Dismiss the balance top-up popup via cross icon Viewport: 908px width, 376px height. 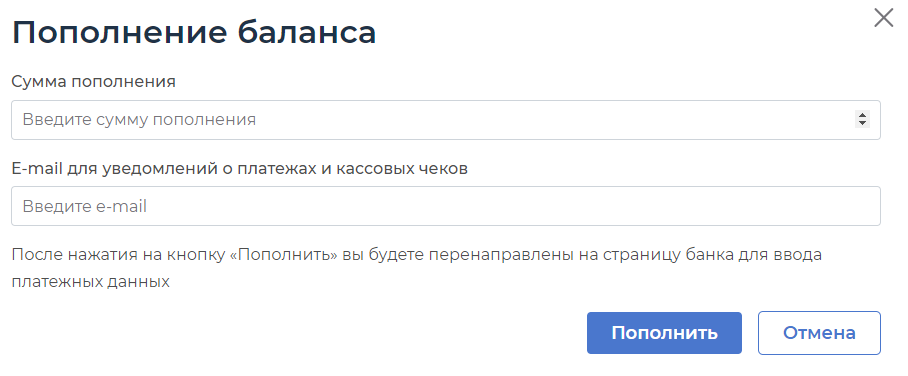883,18
